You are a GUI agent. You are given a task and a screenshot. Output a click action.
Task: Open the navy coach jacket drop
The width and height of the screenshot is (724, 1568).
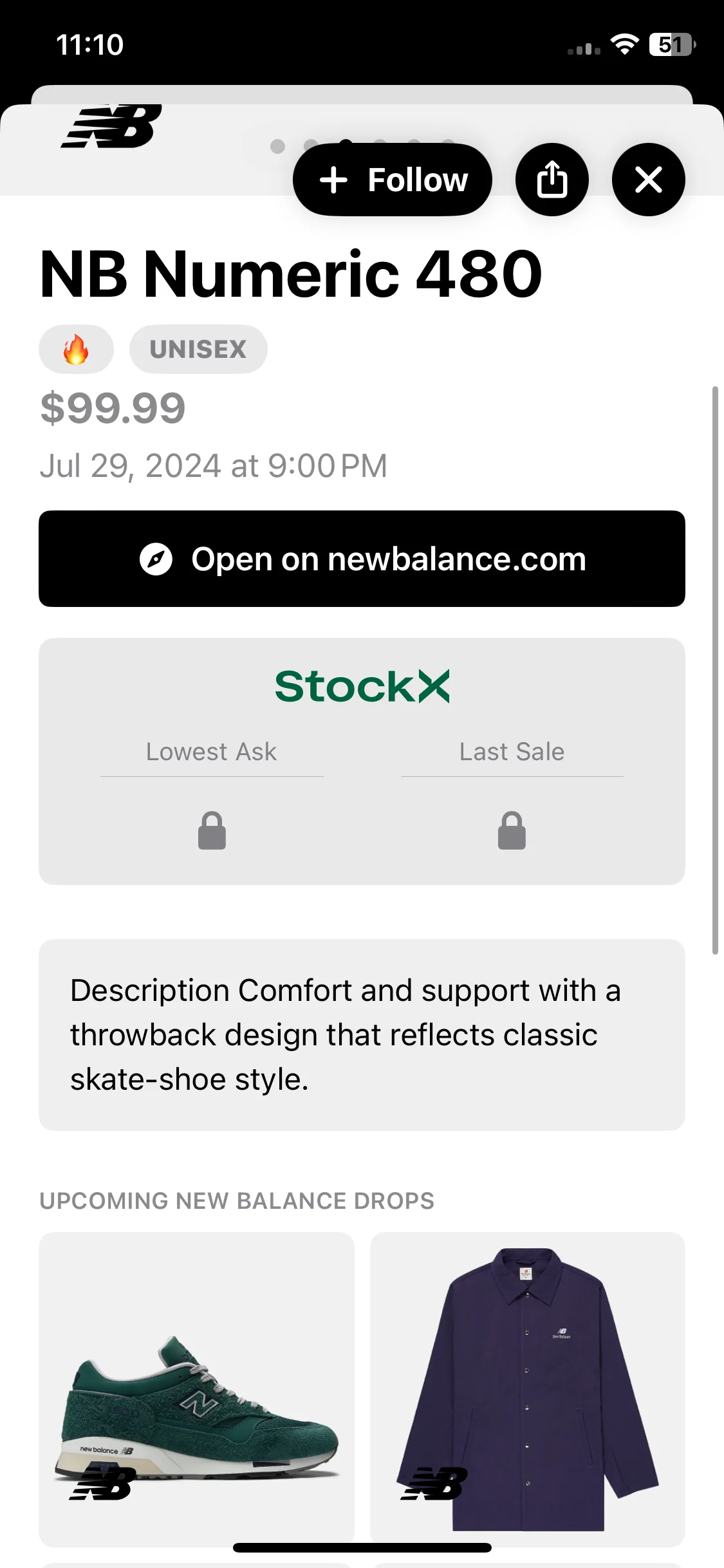pos(528,1389)
